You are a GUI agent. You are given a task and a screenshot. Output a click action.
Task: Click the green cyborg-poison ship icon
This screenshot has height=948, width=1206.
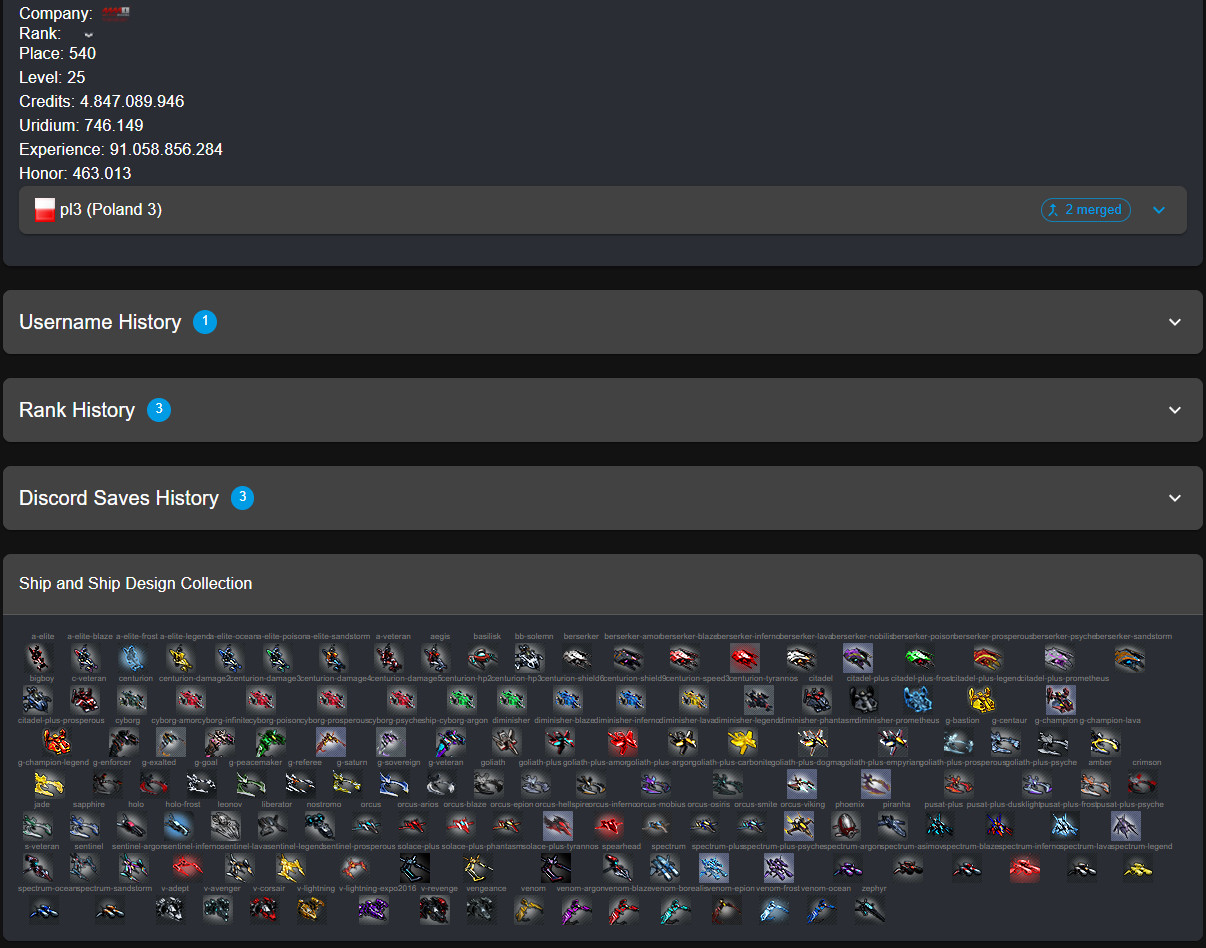271,741
